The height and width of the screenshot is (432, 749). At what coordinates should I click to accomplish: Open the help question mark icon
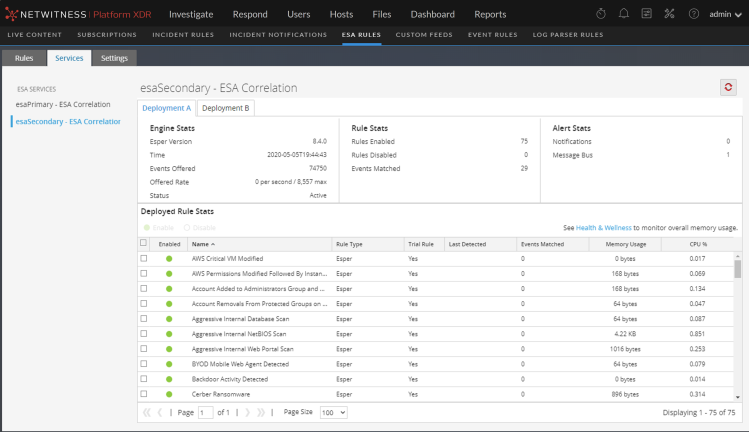point(692,14)
